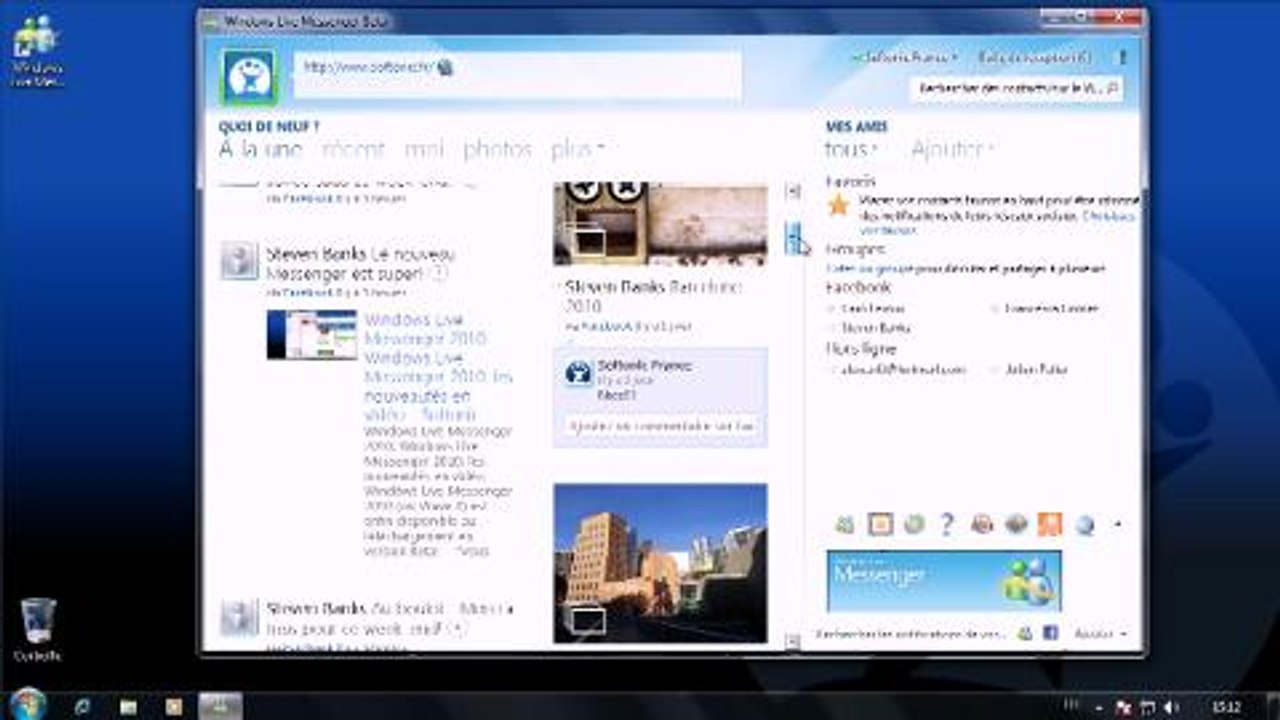Viewport: 1280px width, 720px height.
Task: Click the feed scrollbar up arrow
Action: point(793,191)
